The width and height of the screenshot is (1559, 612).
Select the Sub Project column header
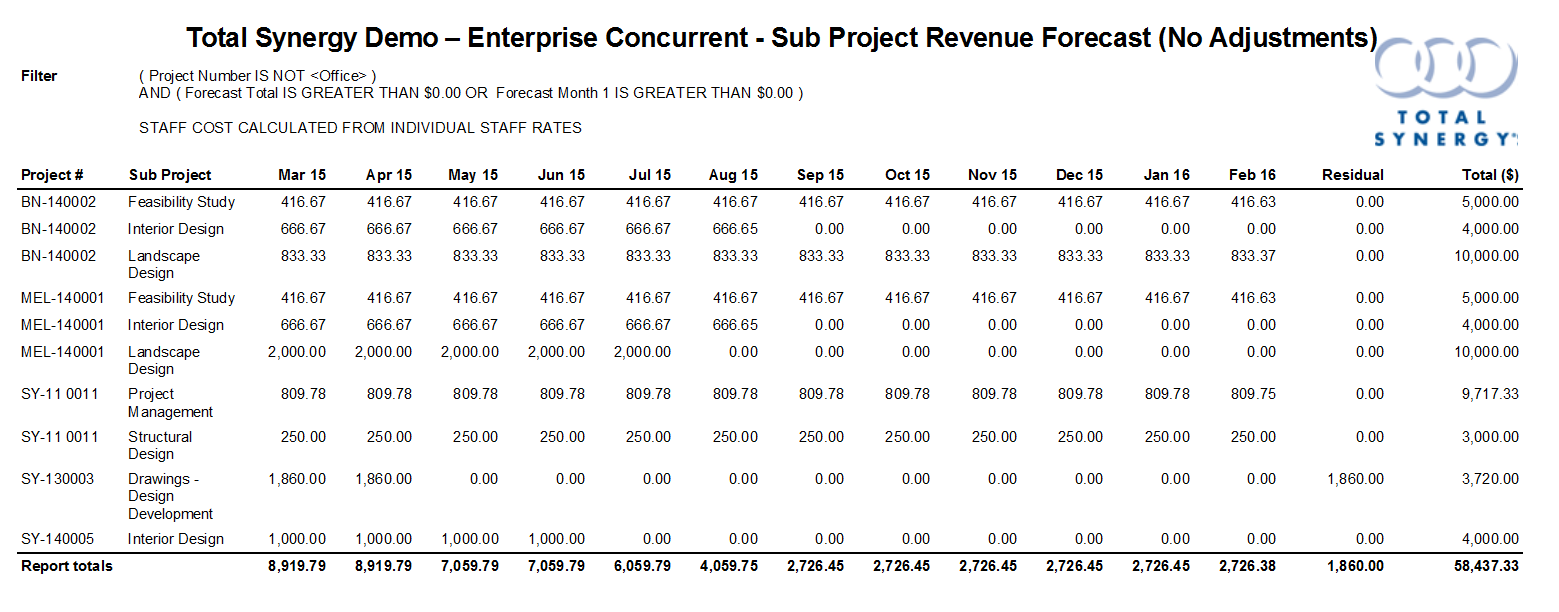170,175
